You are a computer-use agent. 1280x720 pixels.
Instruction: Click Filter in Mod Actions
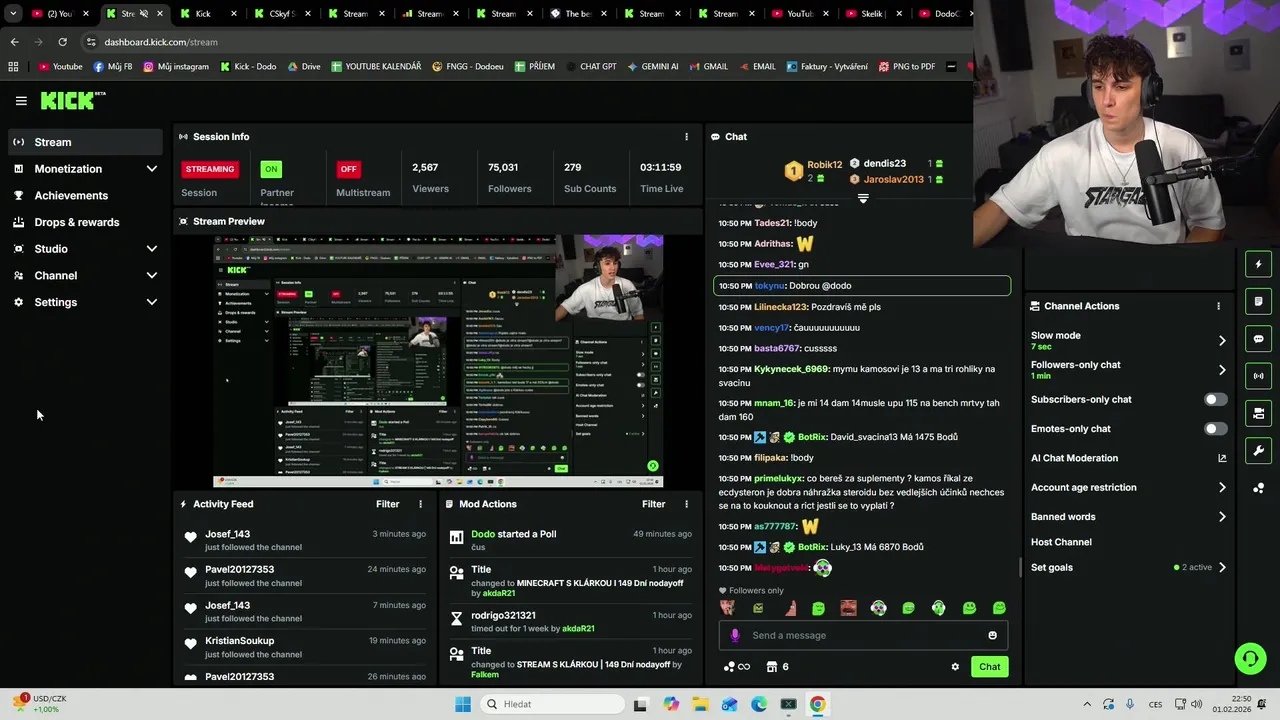653,504
